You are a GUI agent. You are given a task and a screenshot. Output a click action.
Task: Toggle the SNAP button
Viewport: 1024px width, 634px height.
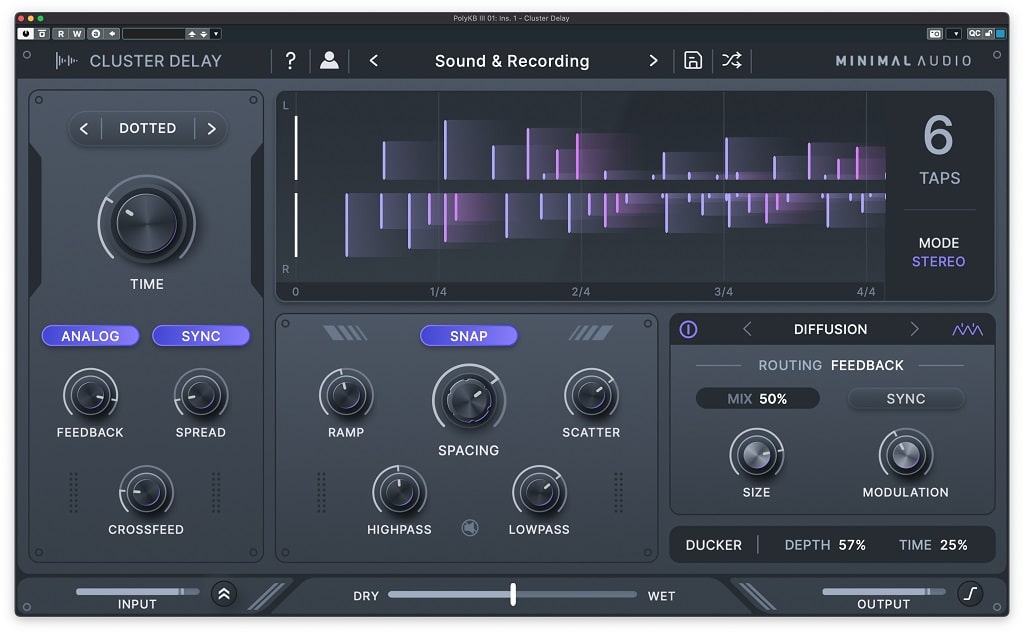468,336
